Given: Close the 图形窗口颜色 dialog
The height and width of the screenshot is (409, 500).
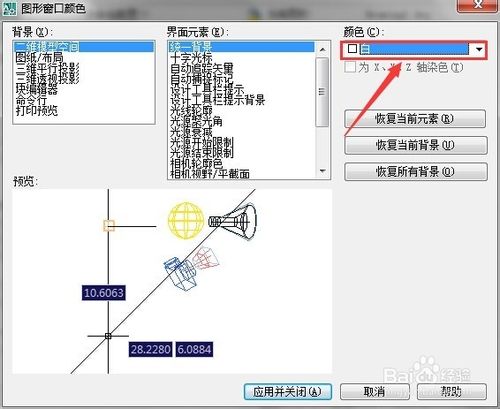Looking at the screenshot, I should click(x=479, y=5).
